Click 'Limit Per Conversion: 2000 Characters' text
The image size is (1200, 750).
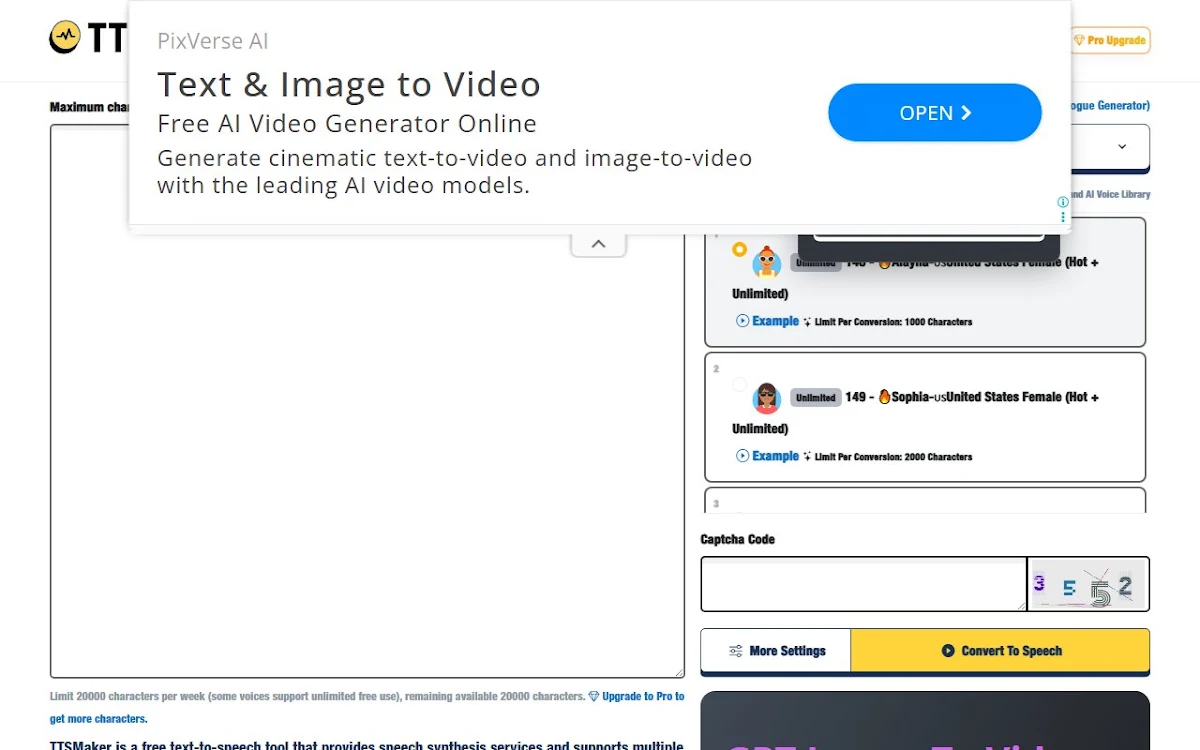pos(893,457)
